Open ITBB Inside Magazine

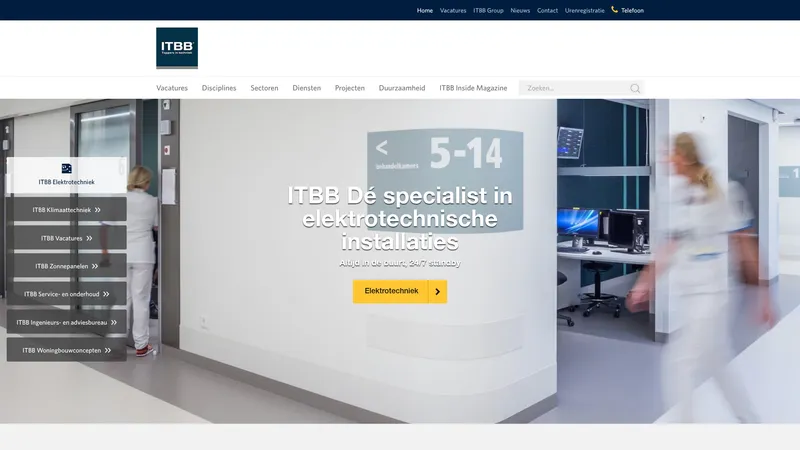click(473, 88)
